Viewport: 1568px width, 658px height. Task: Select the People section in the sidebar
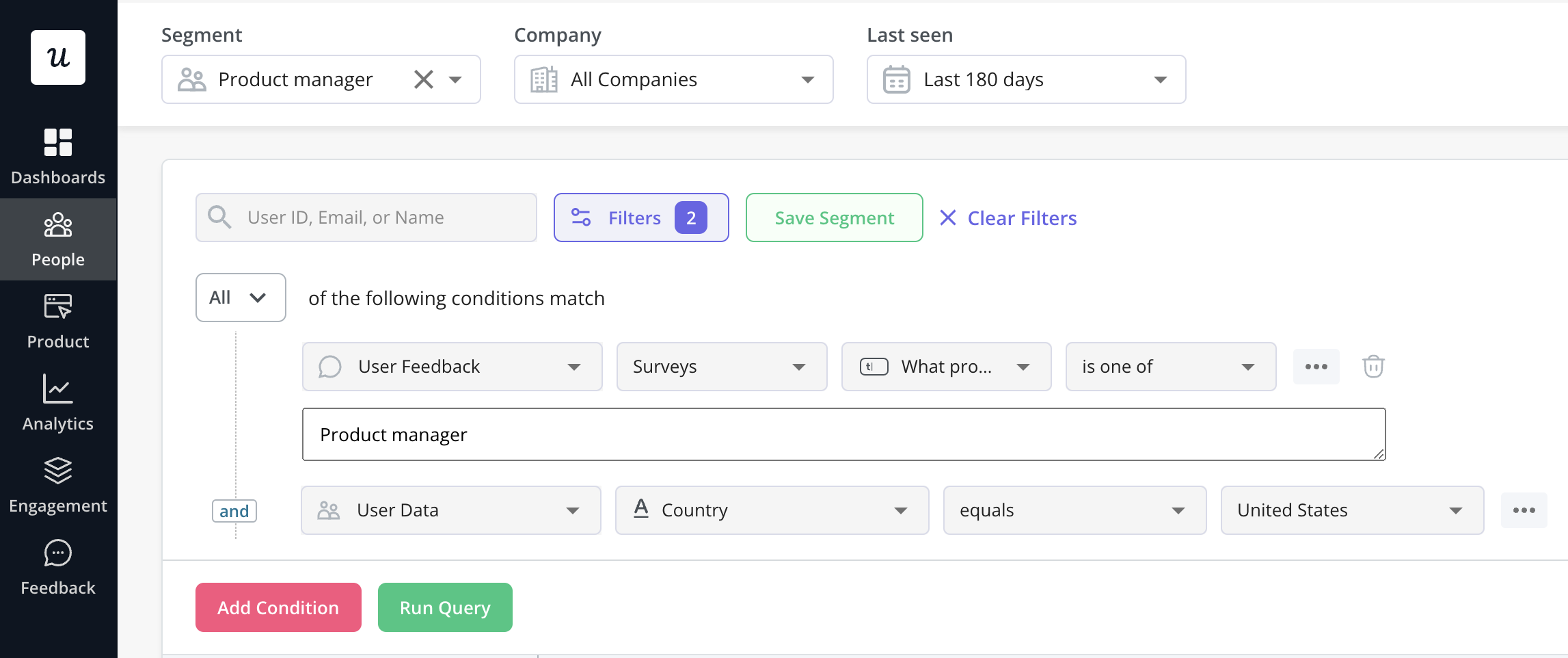[58, 239]
